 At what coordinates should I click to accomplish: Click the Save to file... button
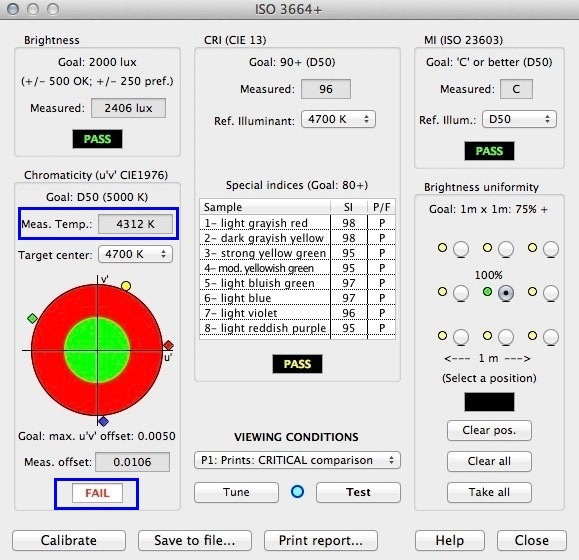coord(195,540)
